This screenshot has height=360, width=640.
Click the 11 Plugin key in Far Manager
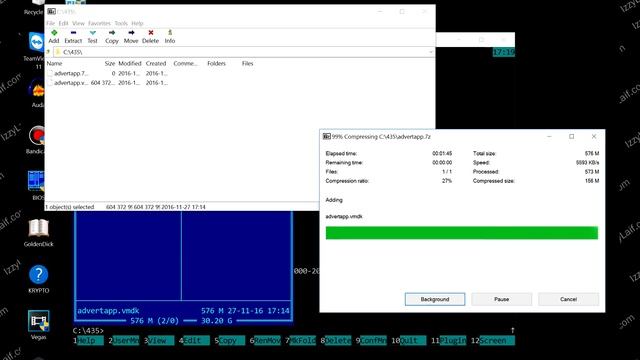[x=449, y=340]
